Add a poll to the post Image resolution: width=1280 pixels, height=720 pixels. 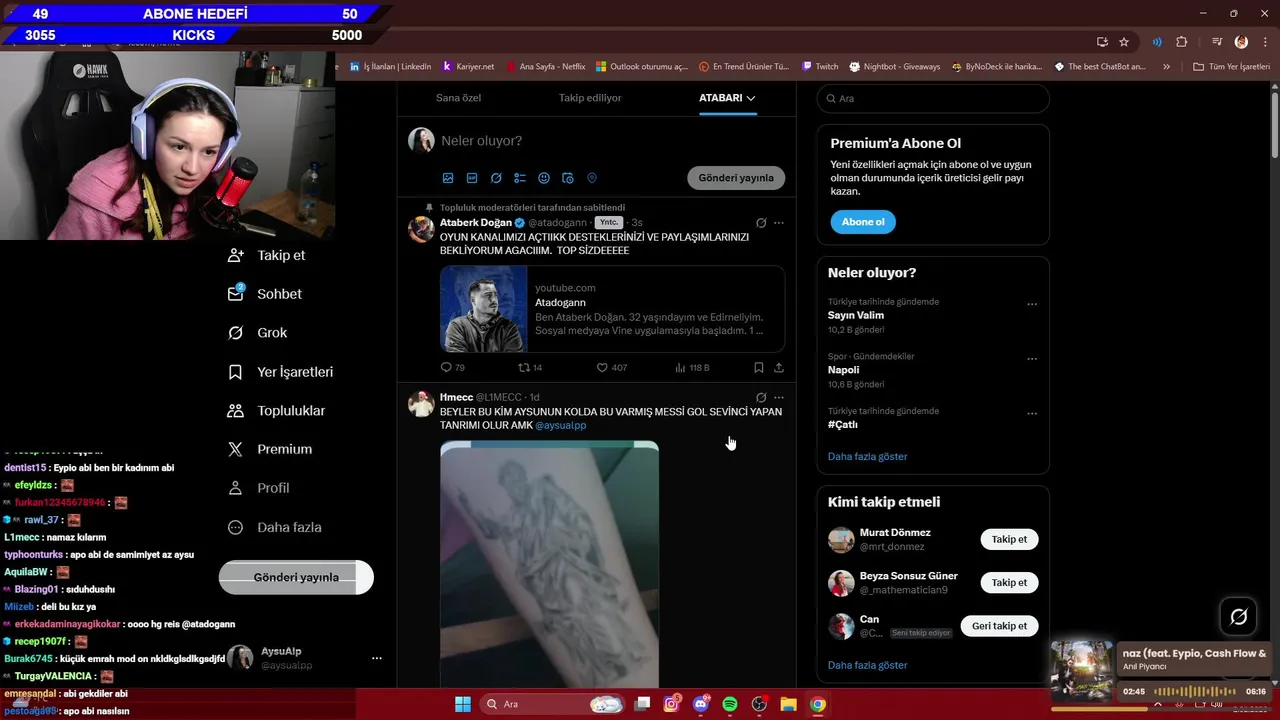(x=520, y=178)
